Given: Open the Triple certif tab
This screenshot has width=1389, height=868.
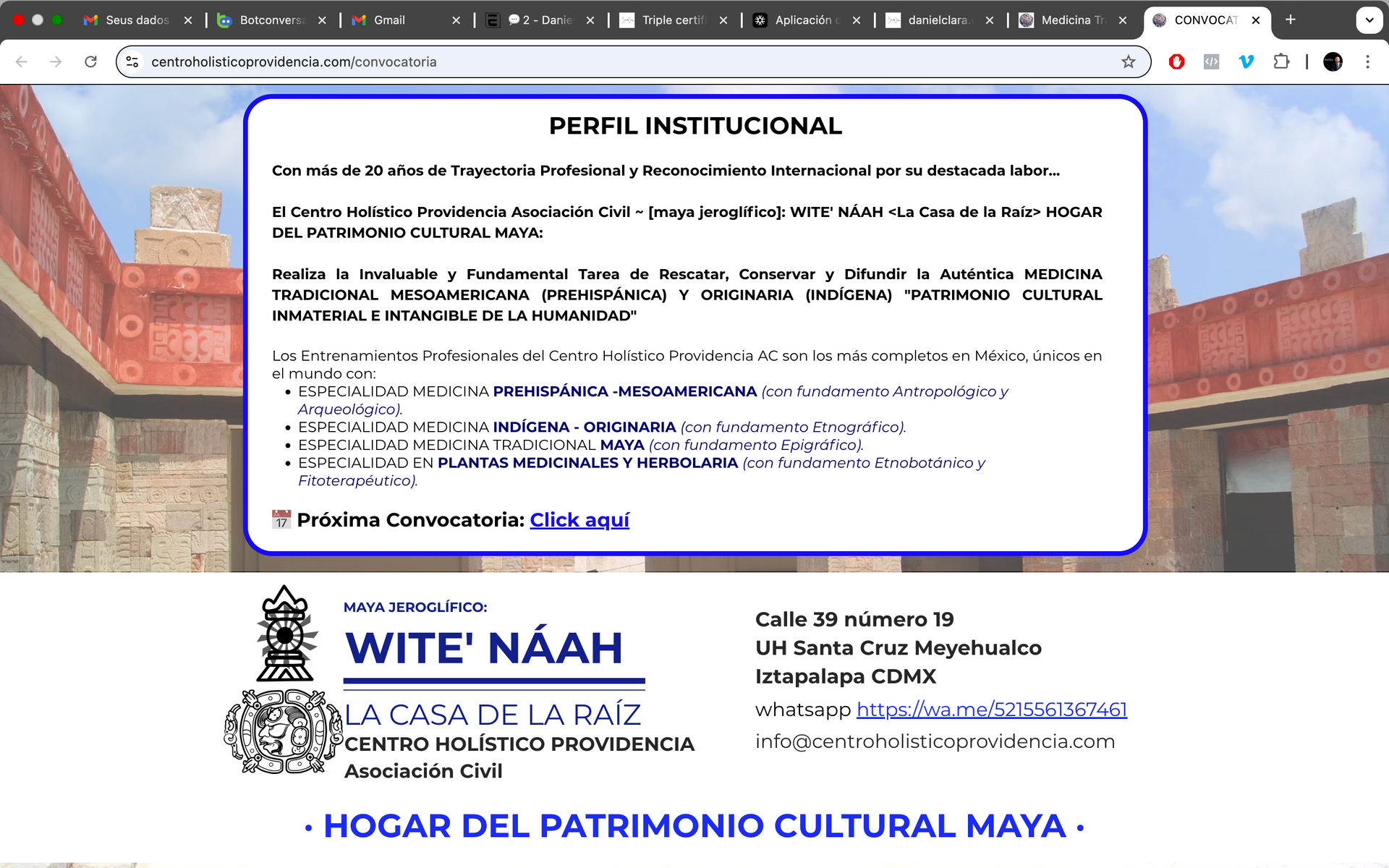Looking at the screenshot, I should click(673, 20).
